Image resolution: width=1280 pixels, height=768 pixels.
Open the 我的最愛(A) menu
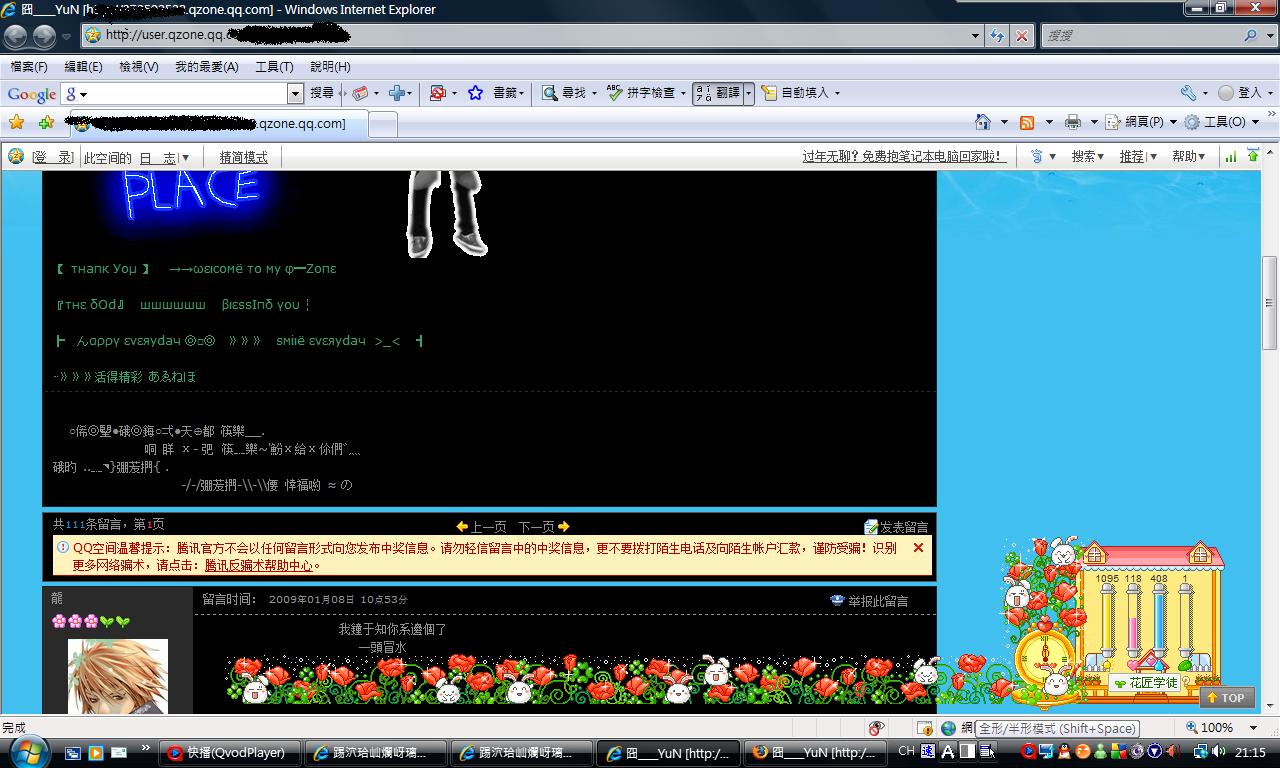coord(206,67)
